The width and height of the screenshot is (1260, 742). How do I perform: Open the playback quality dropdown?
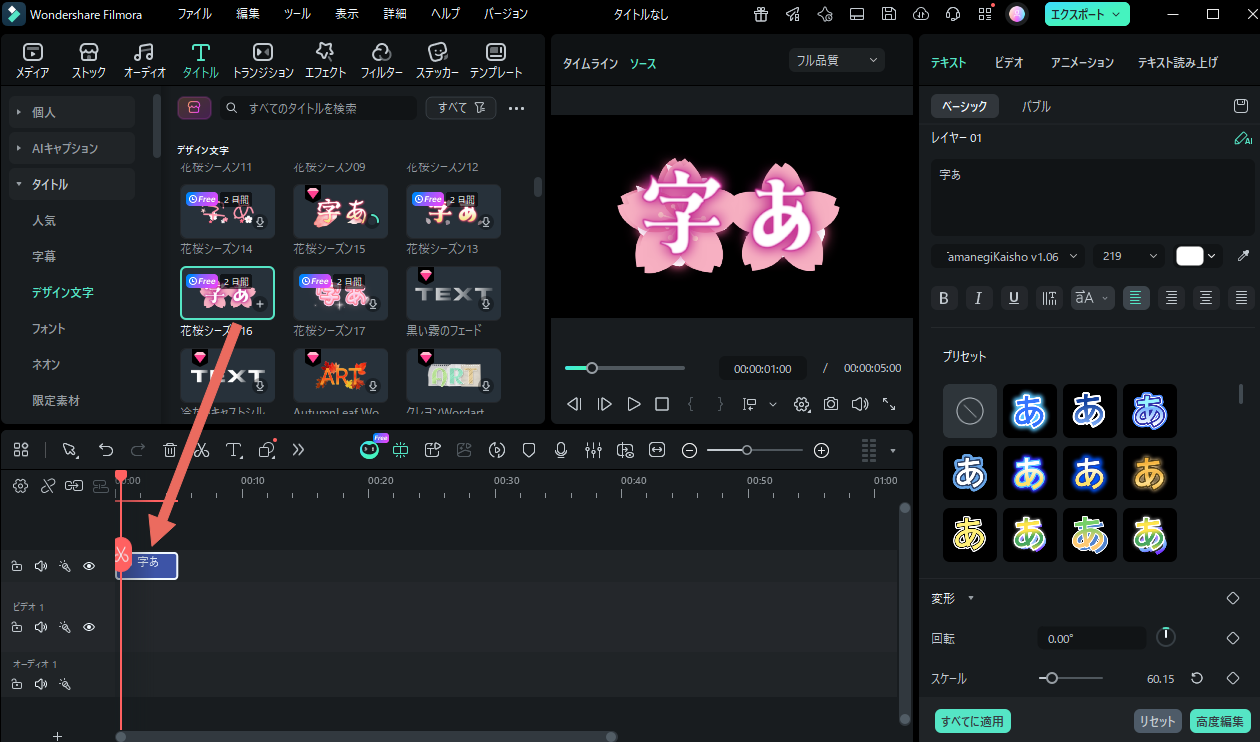[836, 60]
